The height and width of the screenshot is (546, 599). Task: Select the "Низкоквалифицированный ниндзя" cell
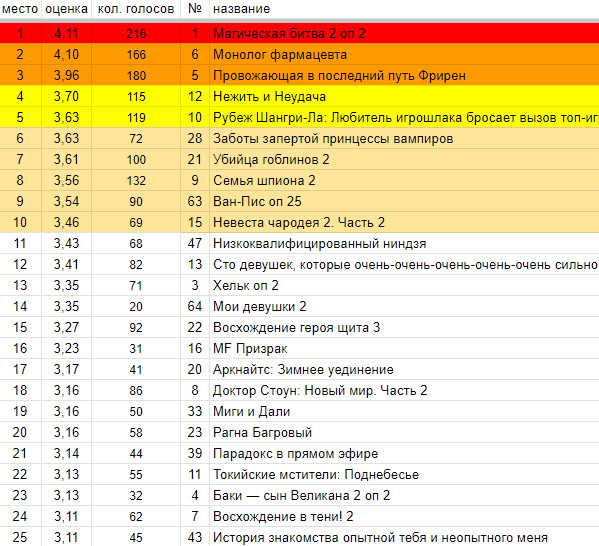pyautogui.click(x=404, y=243)
